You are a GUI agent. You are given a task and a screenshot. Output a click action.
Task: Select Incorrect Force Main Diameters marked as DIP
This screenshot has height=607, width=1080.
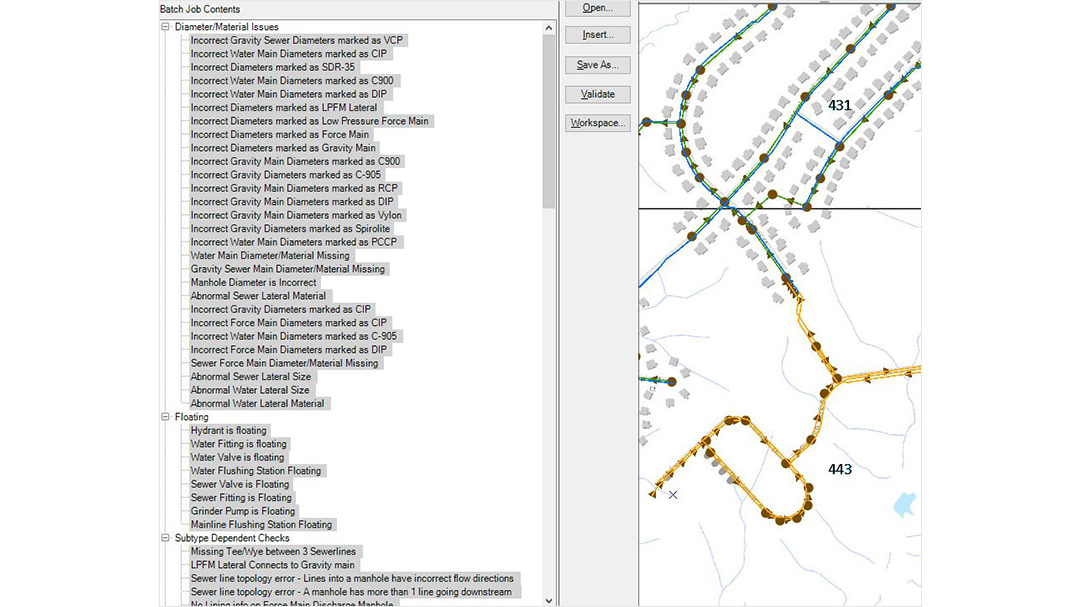[289, 349]
